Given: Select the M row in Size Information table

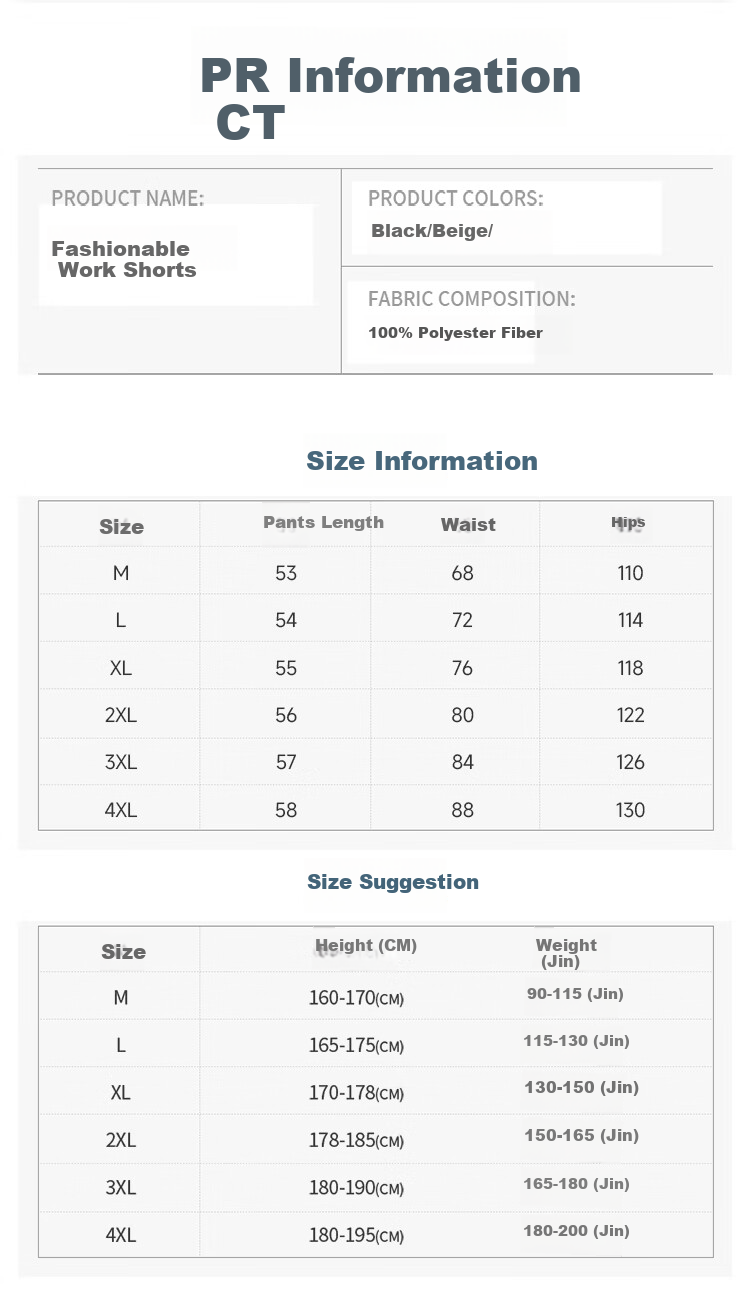Looking at the screenshot, I should point(375,573).
